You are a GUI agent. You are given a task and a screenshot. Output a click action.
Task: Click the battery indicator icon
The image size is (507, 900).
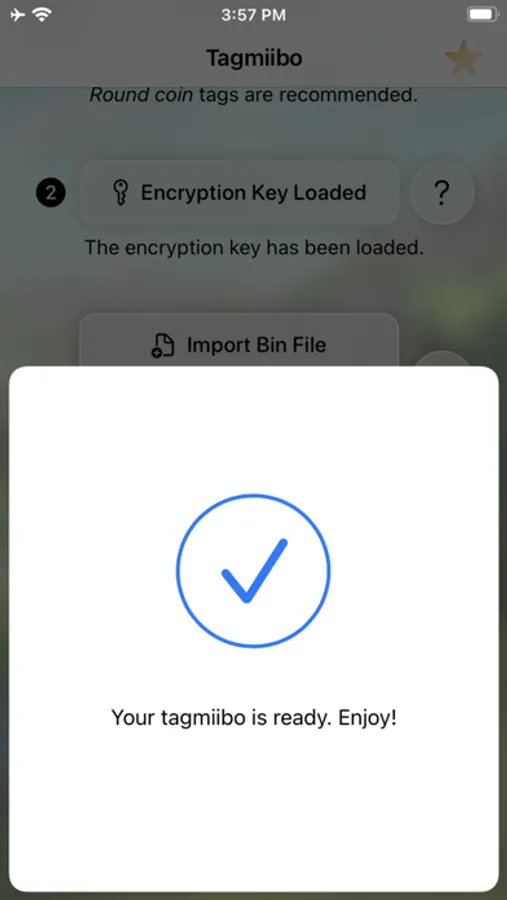coord(482,15)
